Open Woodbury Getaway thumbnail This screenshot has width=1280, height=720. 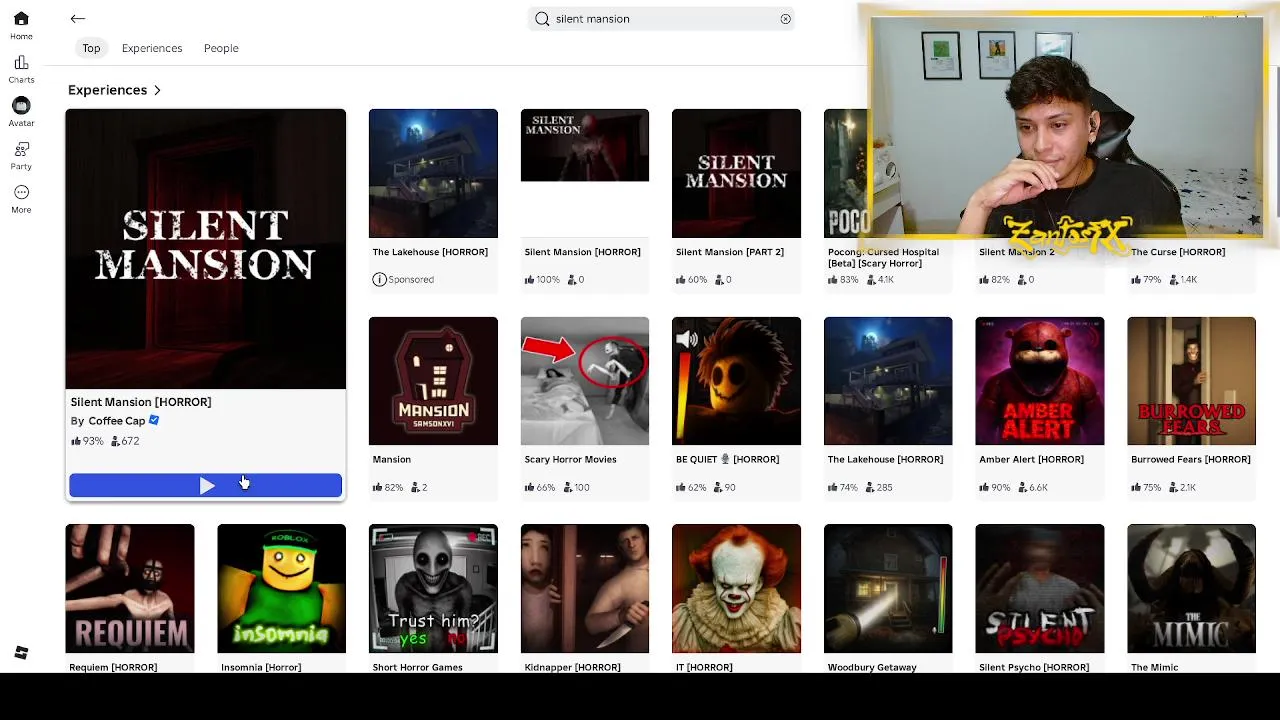pos(888,588)
